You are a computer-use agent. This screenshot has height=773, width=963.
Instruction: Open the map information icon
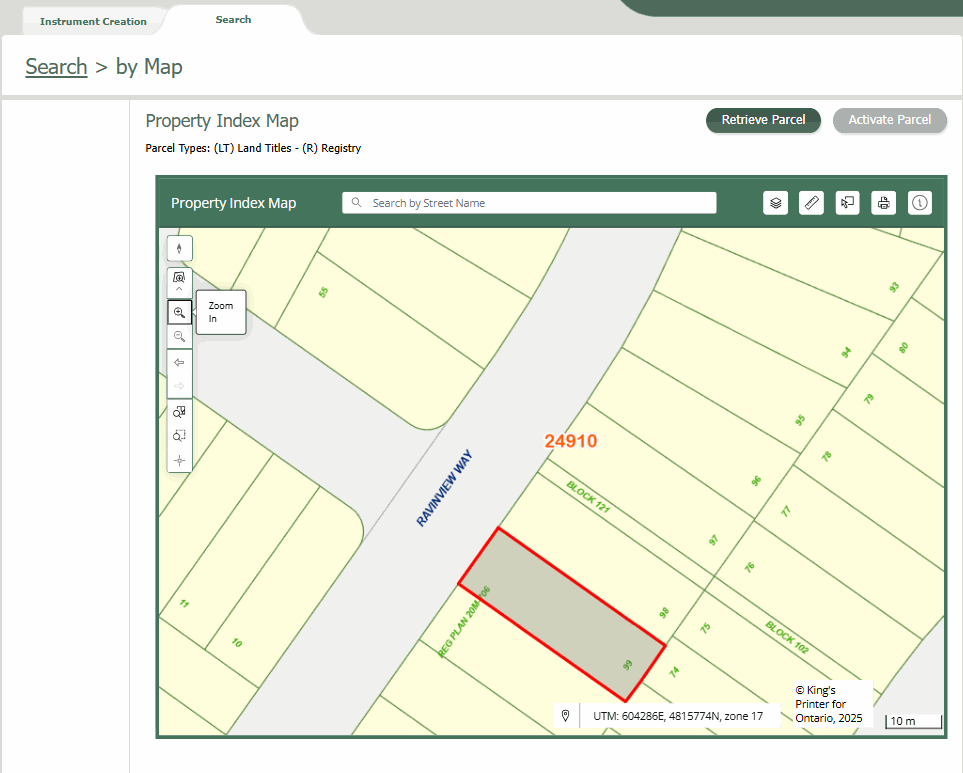pyautogui.click(x=919, y=203)
